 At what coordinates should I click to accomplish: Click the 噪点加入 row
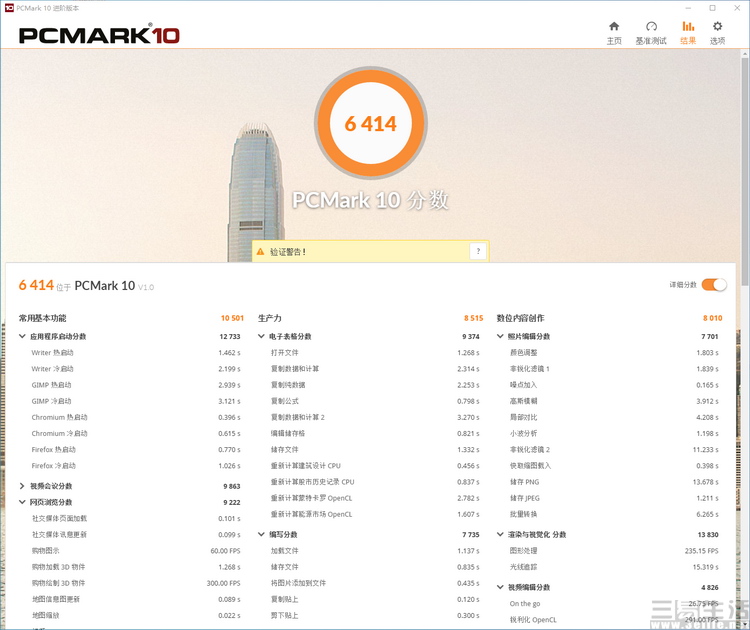(614, 385)
